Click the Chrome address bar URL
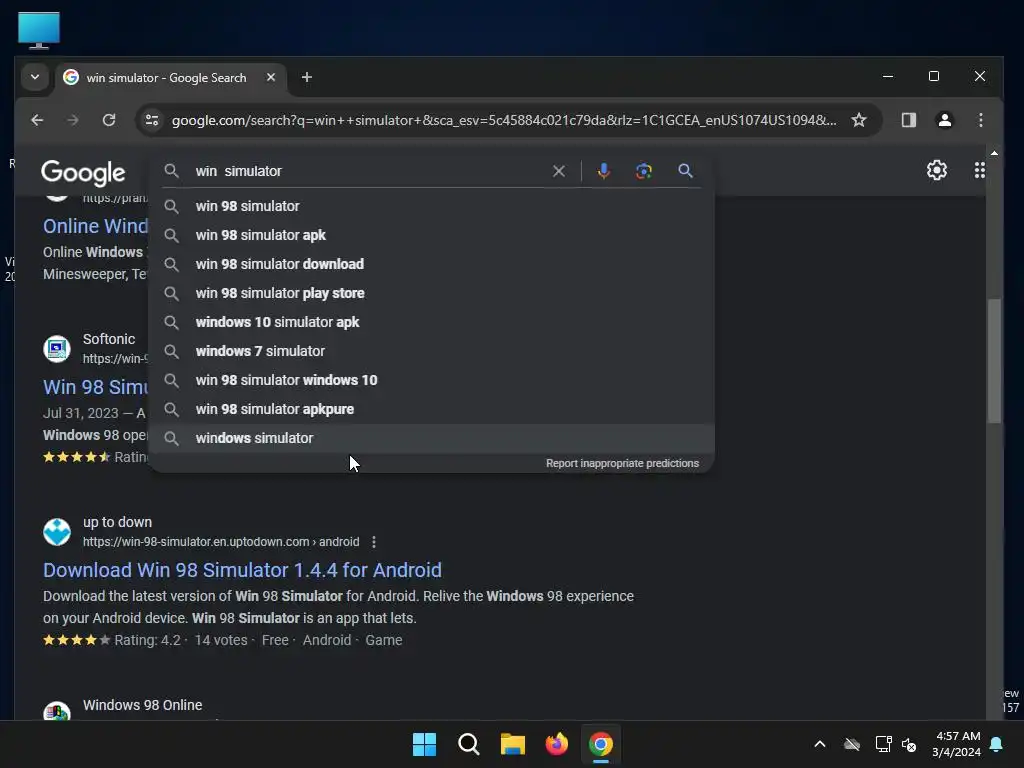Image resolution: width=1024 pixels, height=768 pixels. (504, 120)
